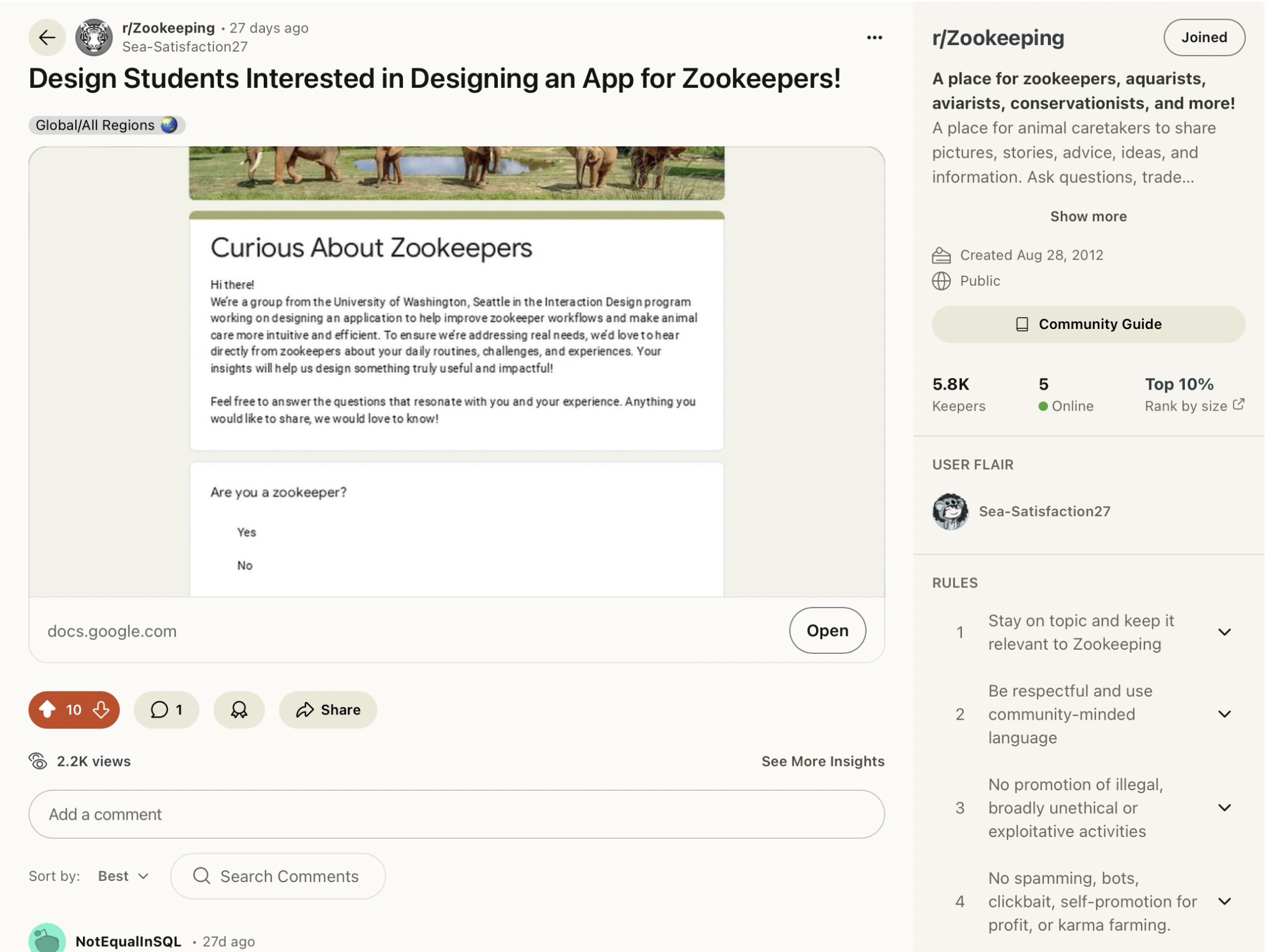Click the back arrow button
This screenshot has width=1266, height=952.
[47, 37]
